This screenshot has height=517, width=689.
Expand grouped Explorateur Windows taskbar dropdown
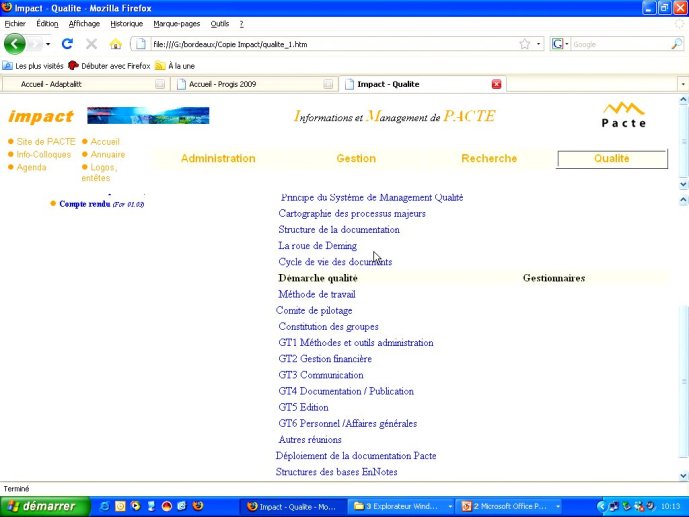tap(450, 506)
